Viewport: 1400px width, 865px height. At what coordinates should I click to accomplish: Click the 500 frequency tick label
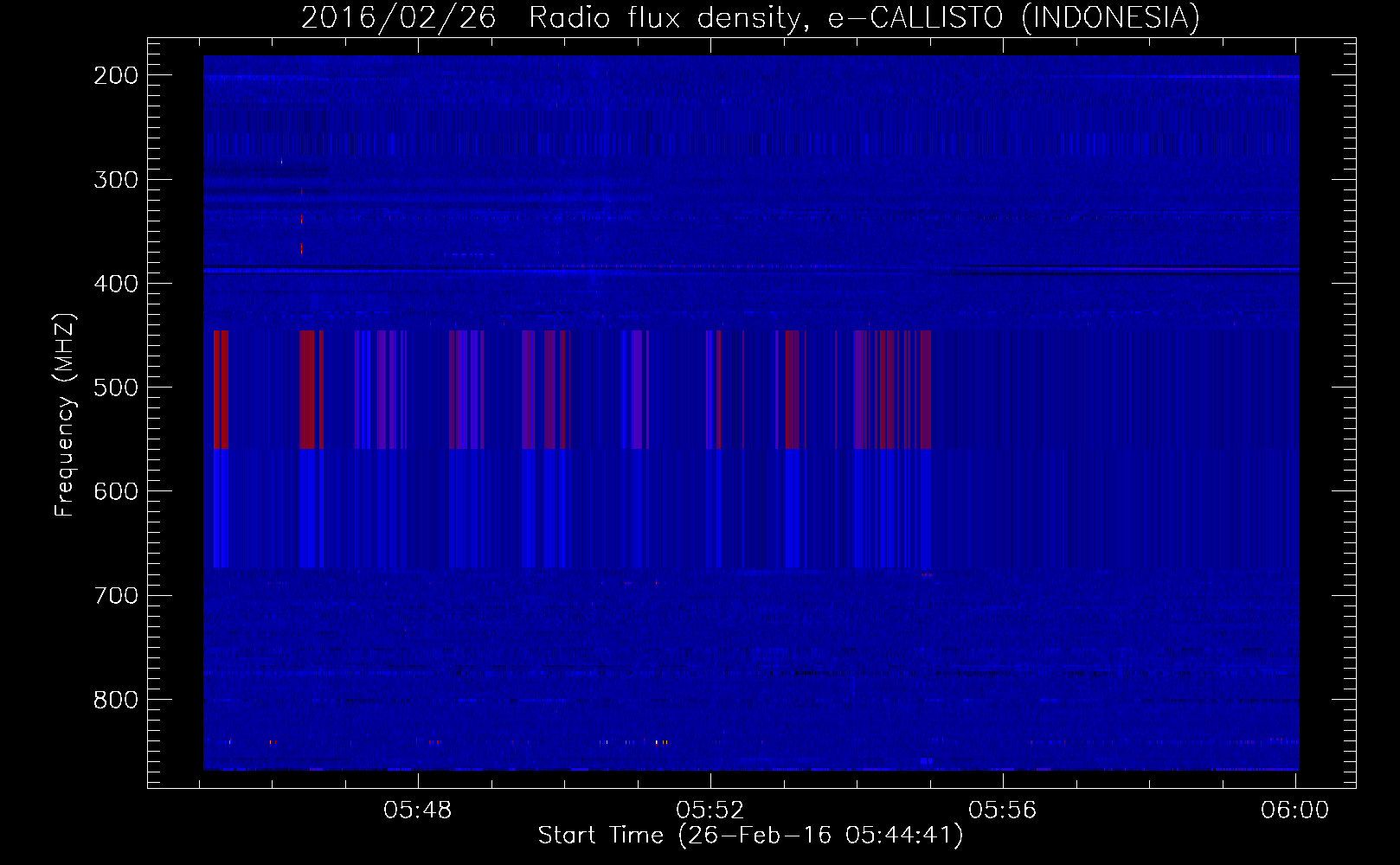116,388
